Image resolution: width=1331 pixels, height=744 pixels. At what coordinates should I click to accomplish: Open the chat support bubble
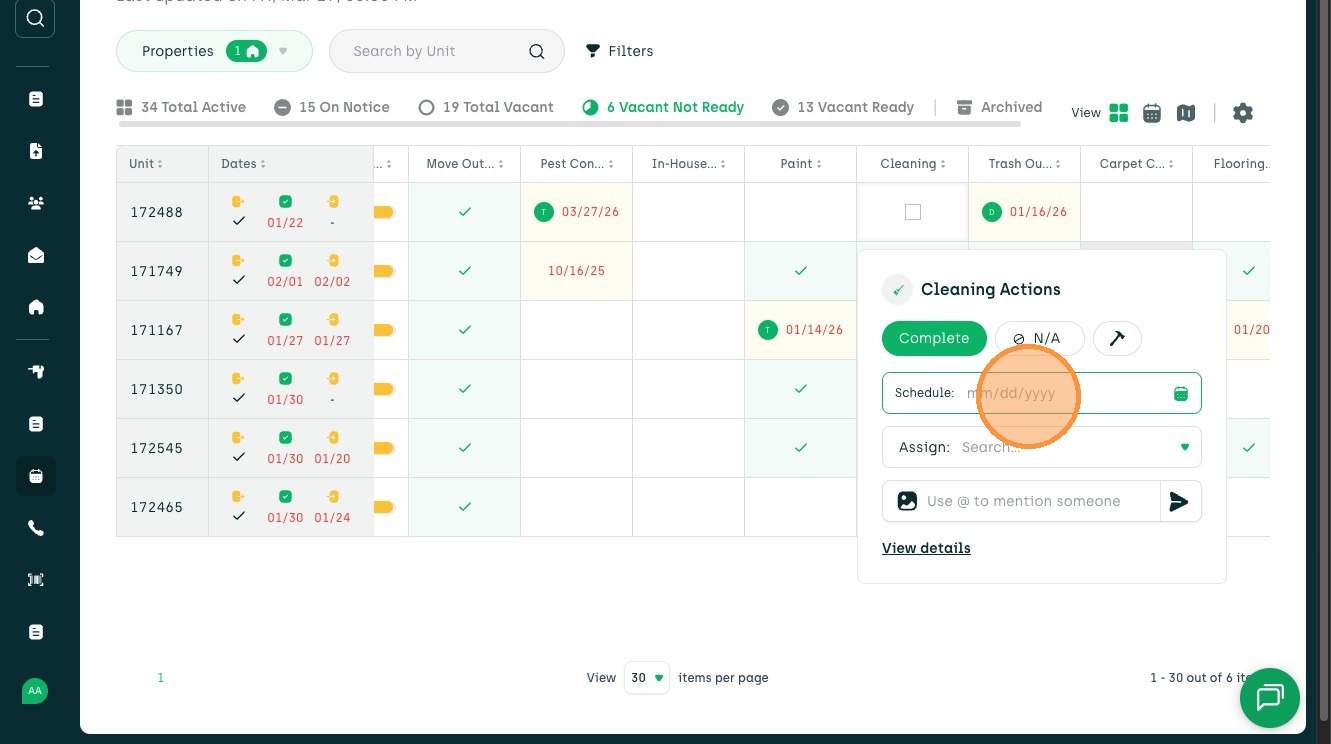coord(1269,697)
